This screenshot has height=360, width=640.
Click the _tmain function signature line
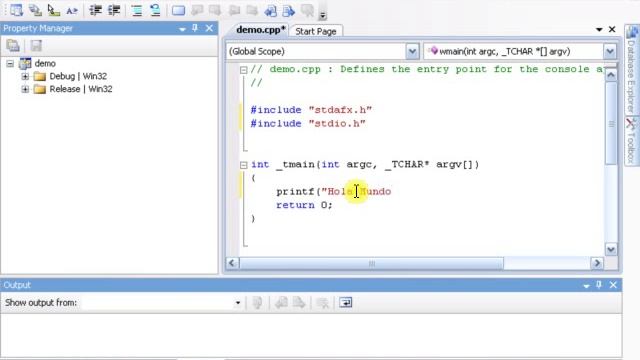coord(365,164)
